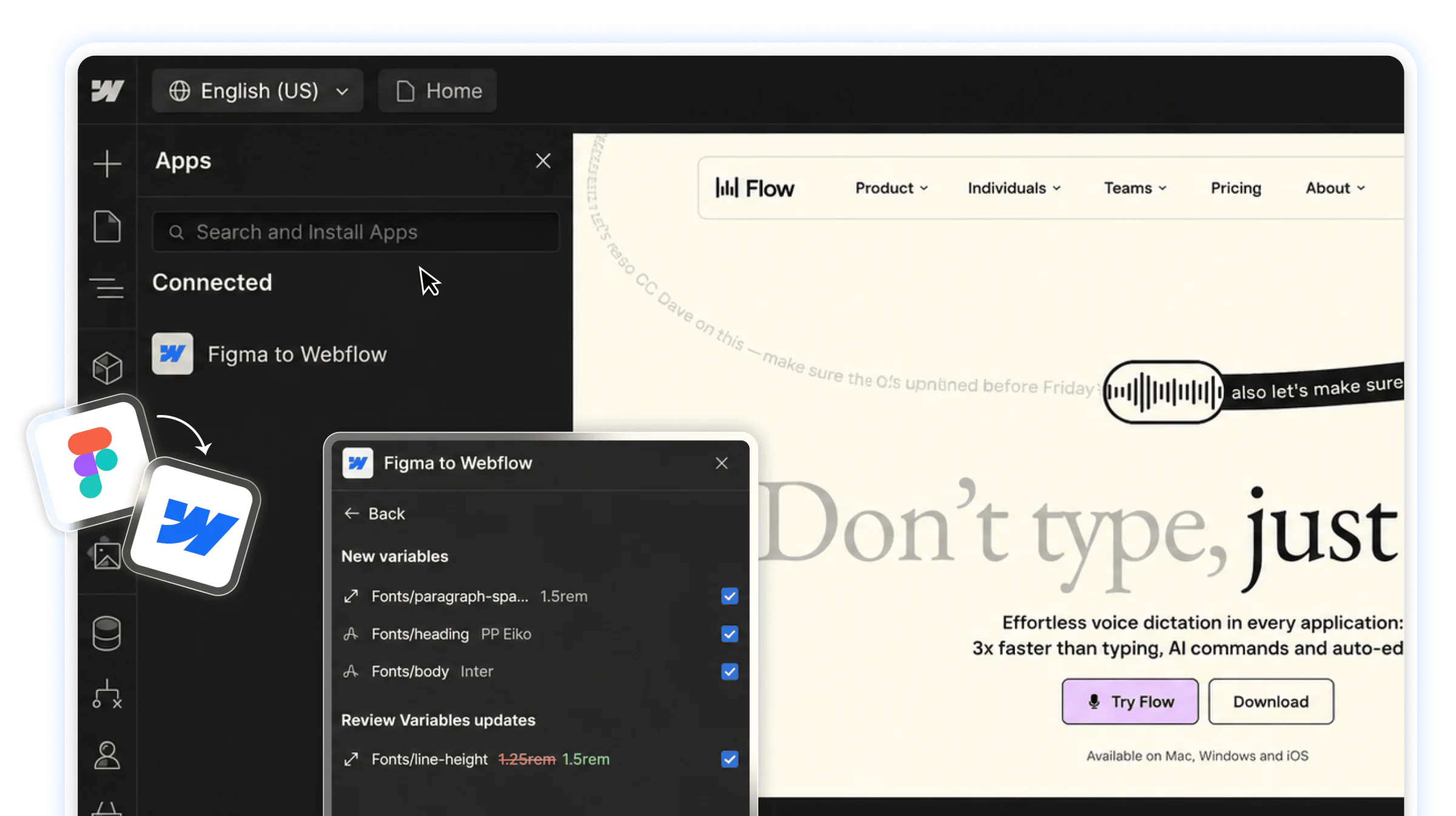The height and width of the screenshot is (816, 1456).
Task: Click the Available on Mac, Windows and iOS text
Action: [x=1198, y=756]
